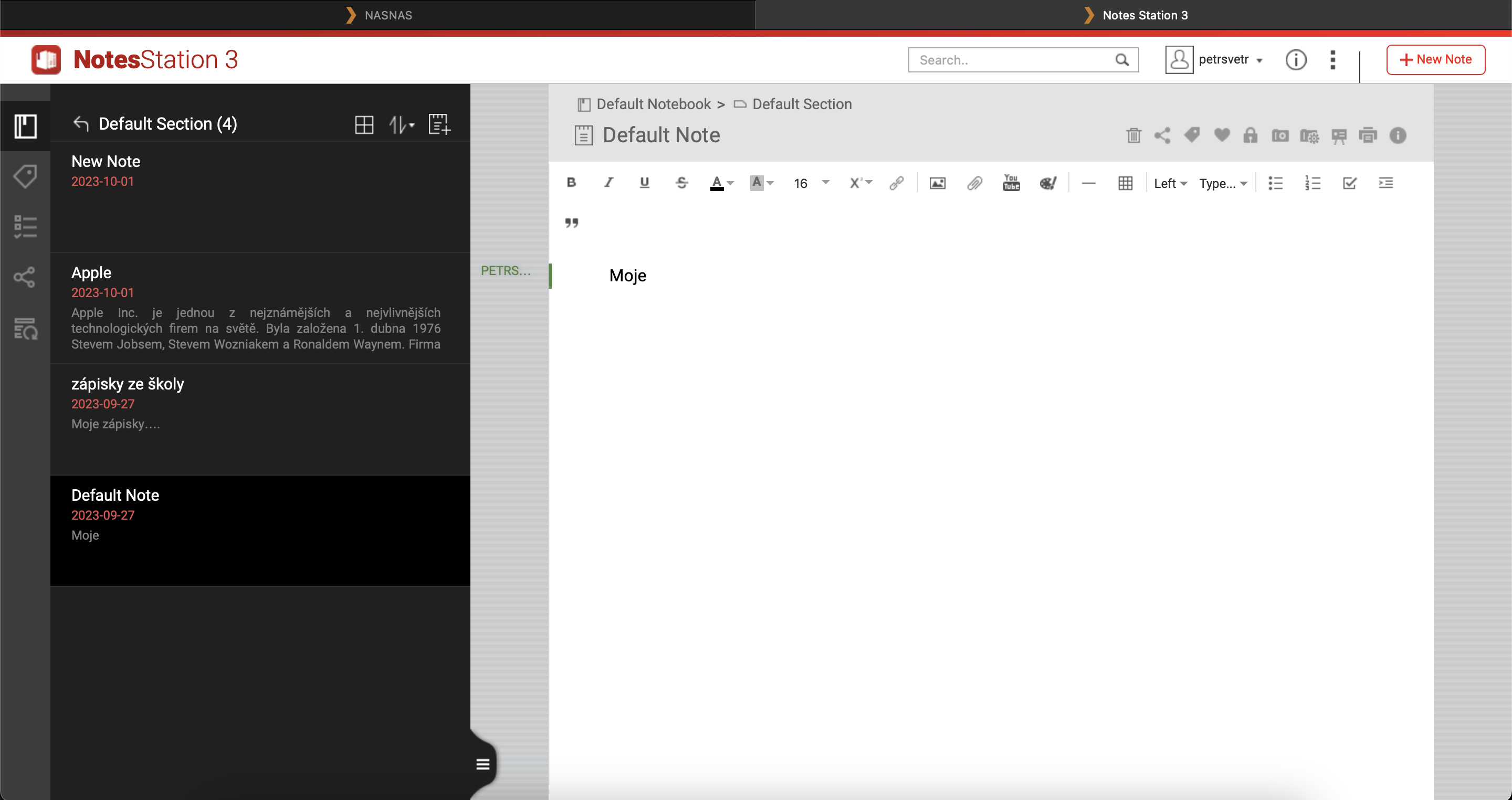This screenshot has width=1512, height=800.
Task: Toggle bold formatting
Action: point(572,183)
